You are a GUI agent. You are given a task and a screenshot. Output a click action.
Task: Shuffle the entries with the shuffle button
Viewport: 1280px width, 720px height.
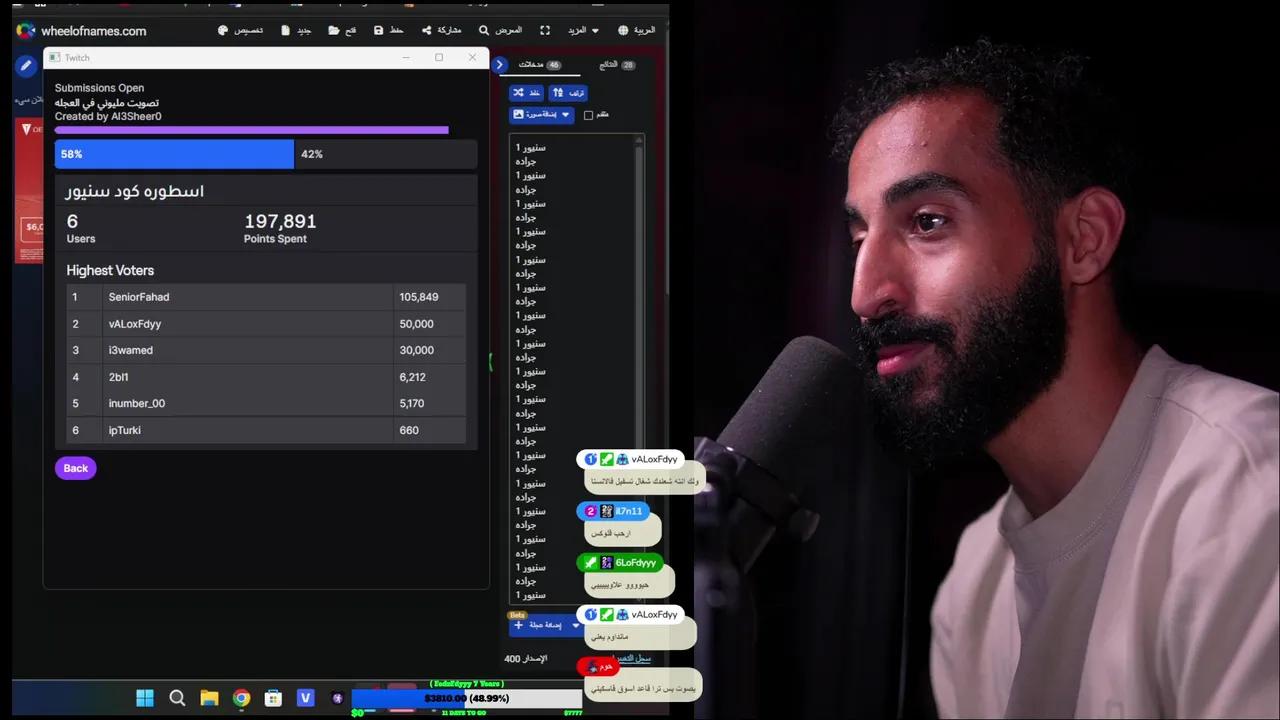(x=526, y=93)
